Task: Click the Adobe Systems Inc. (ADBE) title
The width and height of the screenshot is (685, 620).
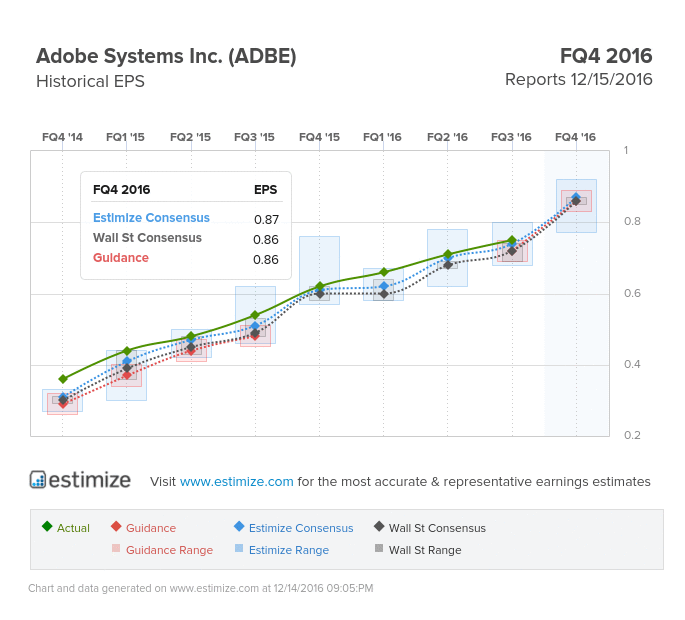Action: pos(166,56)
